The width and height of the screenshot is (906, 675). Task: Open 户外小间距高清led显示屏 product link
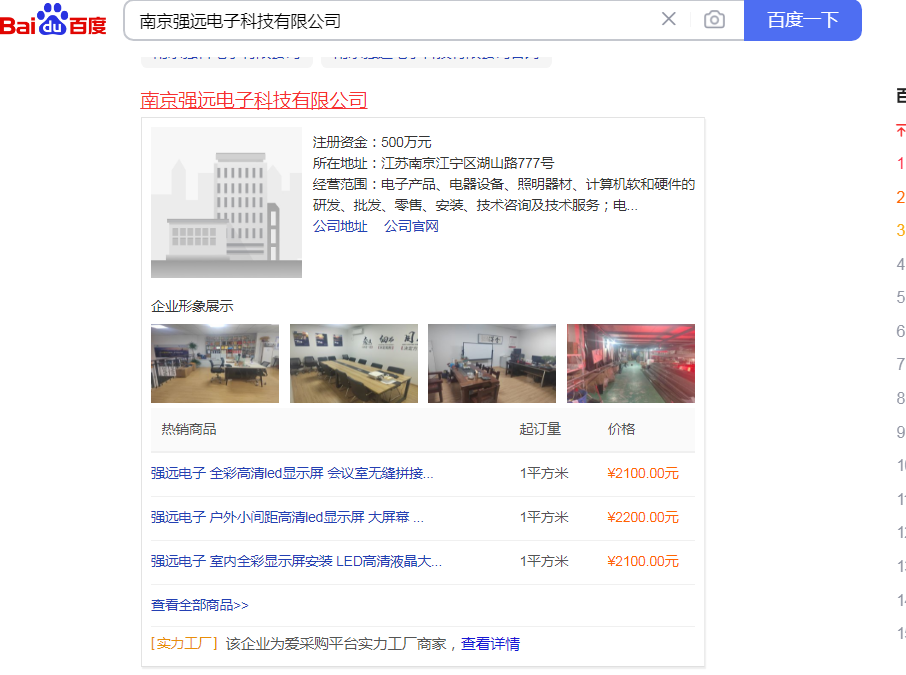click(287, 517)
